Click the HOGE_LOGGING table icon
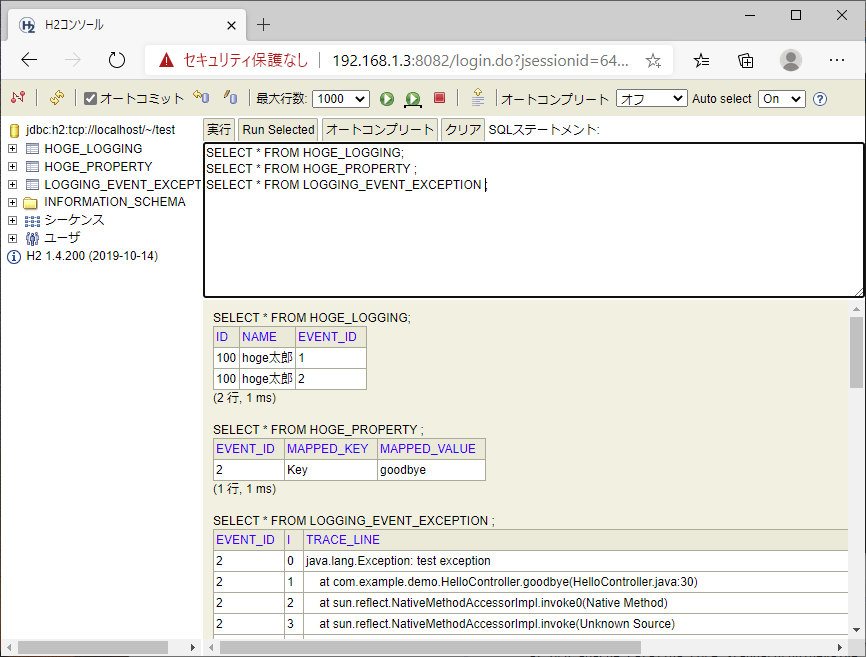 pyautogui.click(x=33, y=149)
